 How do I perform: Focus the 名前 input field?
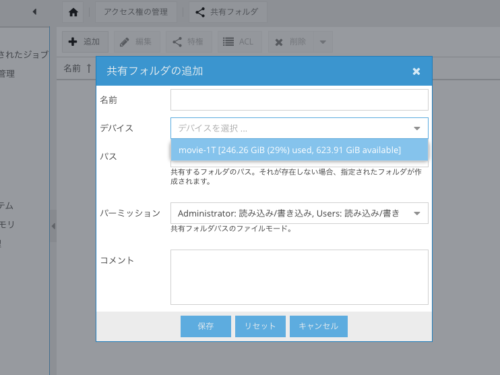[x=299, y=100]
